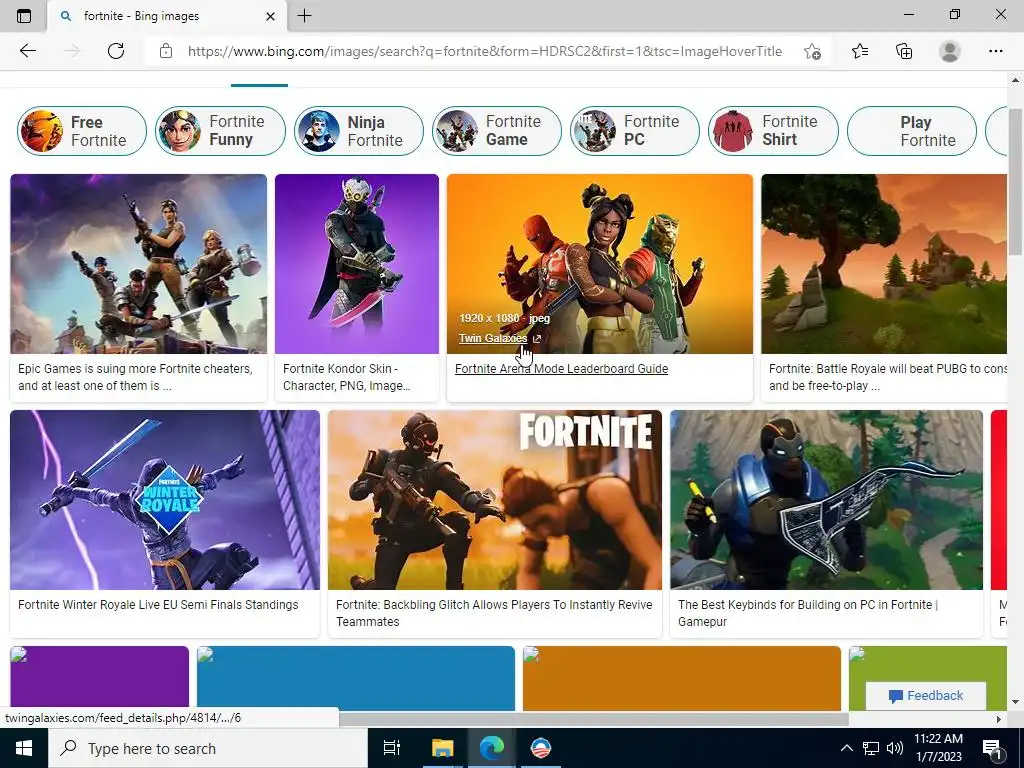
Task: Select the Free Fortnite suggestion chip
Action: coord(82,131)
